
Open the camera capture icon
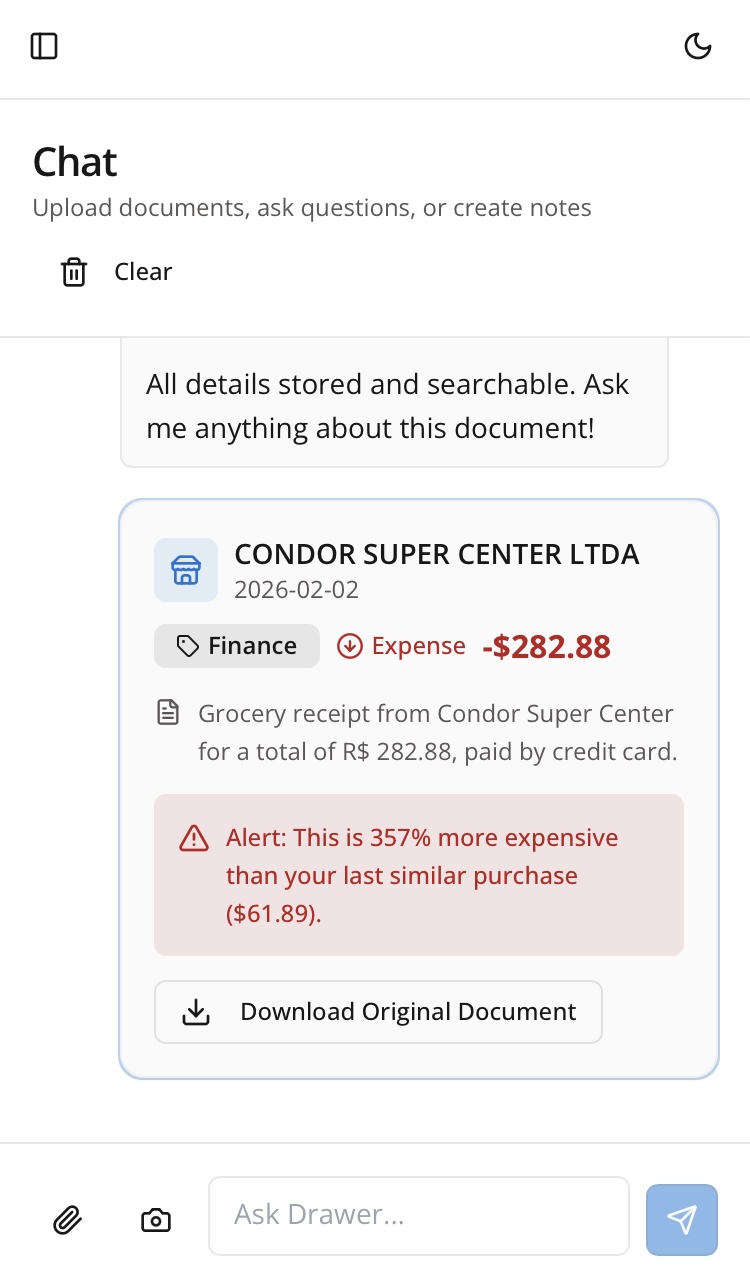pyautogui.click(x=155, y=1220)
